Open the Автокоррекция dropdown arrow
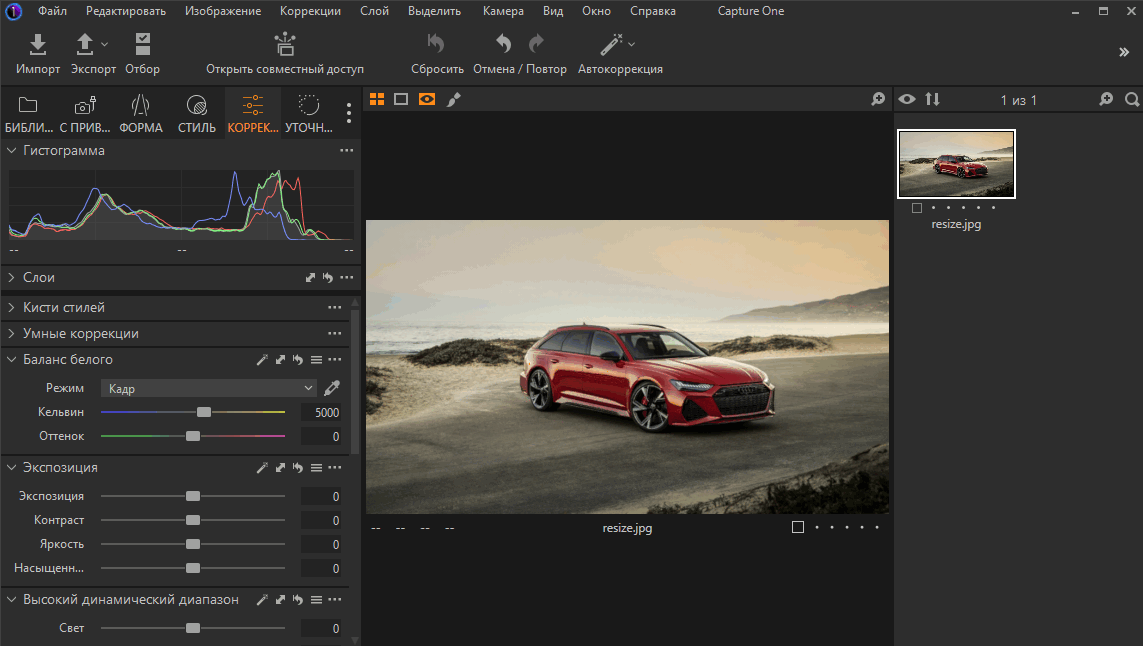 pos(631,44)
